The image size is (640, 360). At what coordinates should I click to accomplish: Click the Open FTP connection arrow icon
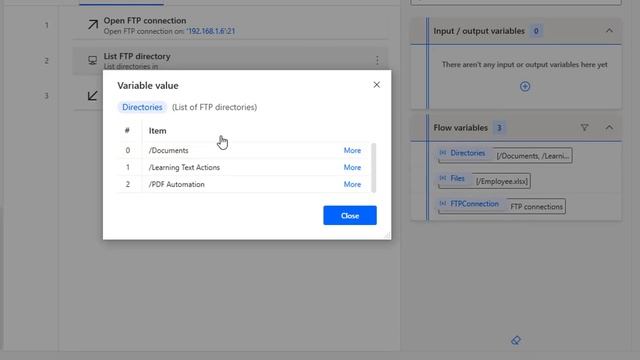(x=93, y=25)
